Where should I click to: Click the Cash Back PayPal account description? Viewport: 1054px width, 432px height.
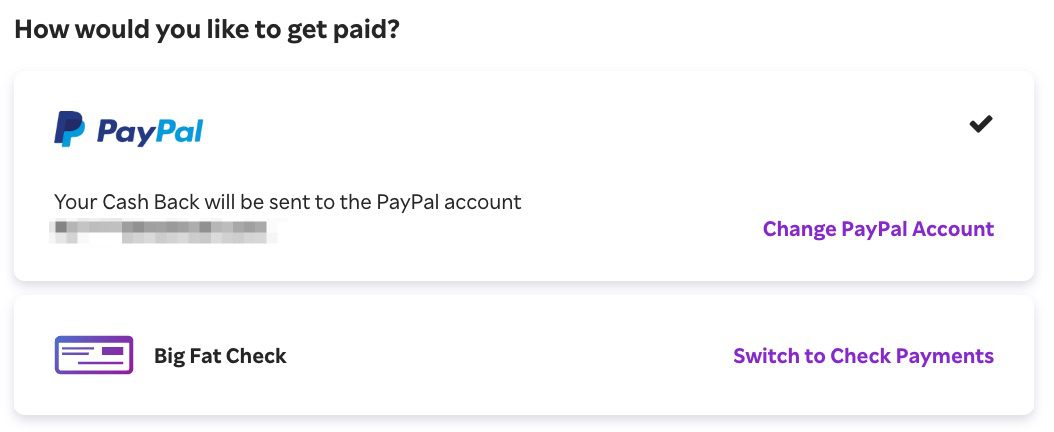tap(288, 202)
